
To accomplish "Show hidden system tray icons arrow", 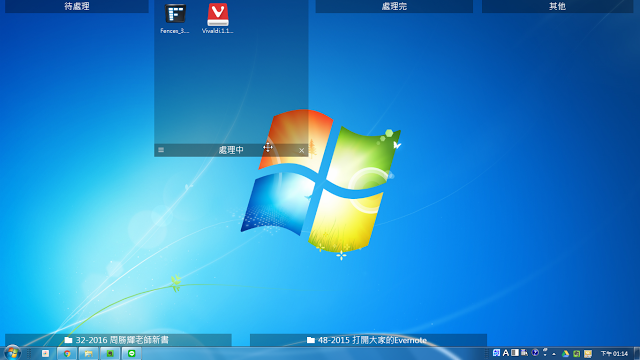I will tap(554, 354).
